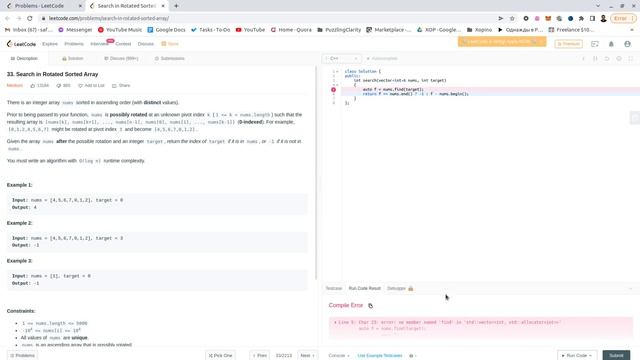This screenshot has height=360, width=640.
Task: Click the LeetCode logo
Action: coord(21,44)
